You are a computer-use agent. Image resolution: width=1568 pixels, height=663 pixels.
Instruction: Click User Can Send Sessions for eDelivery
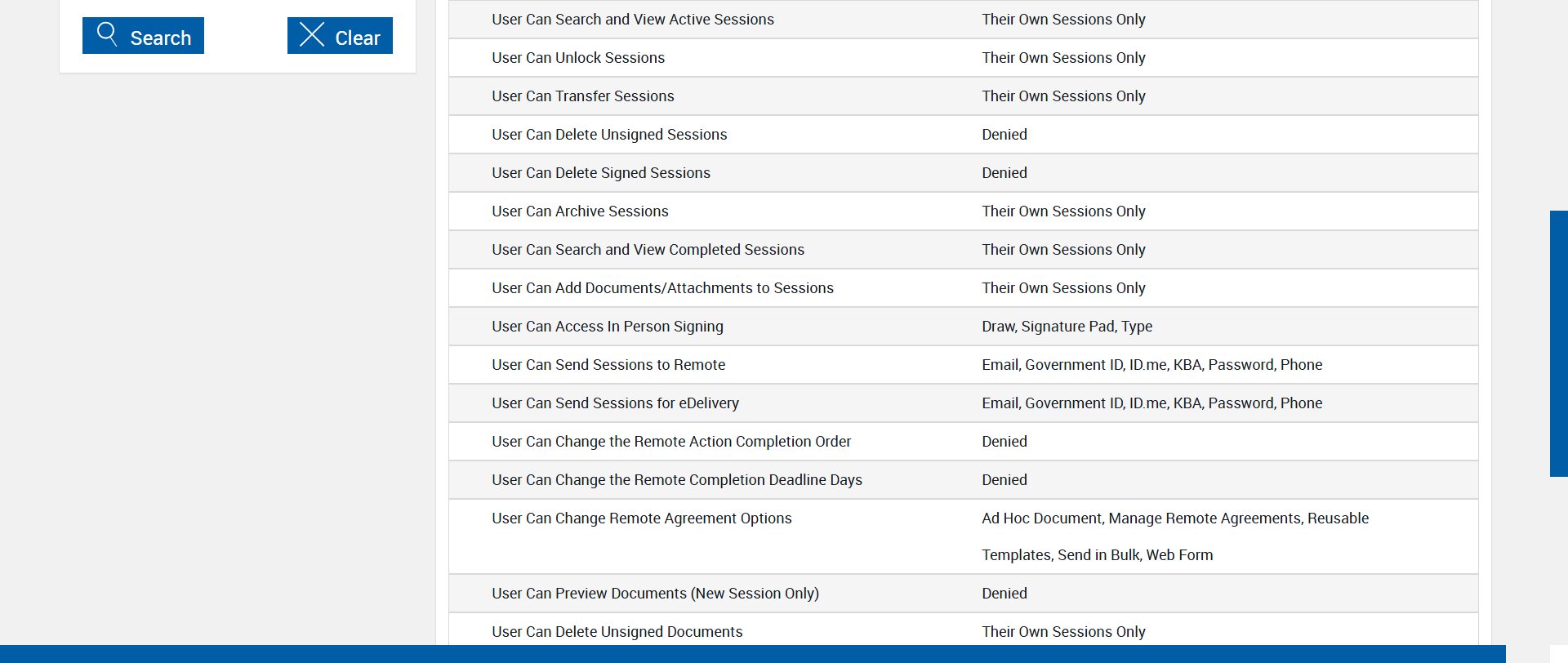coord(615,403)
